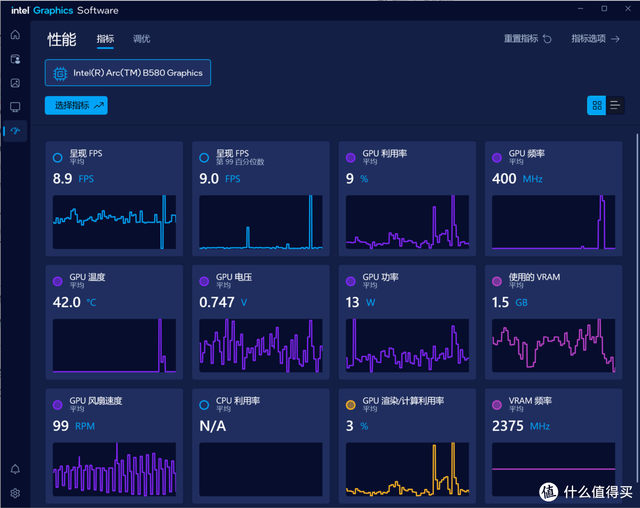Image resolution: width=640 pixels, height=508 pixels.
Task: Select the Performance gauge icon in sidebar
Action: (15, 131)
